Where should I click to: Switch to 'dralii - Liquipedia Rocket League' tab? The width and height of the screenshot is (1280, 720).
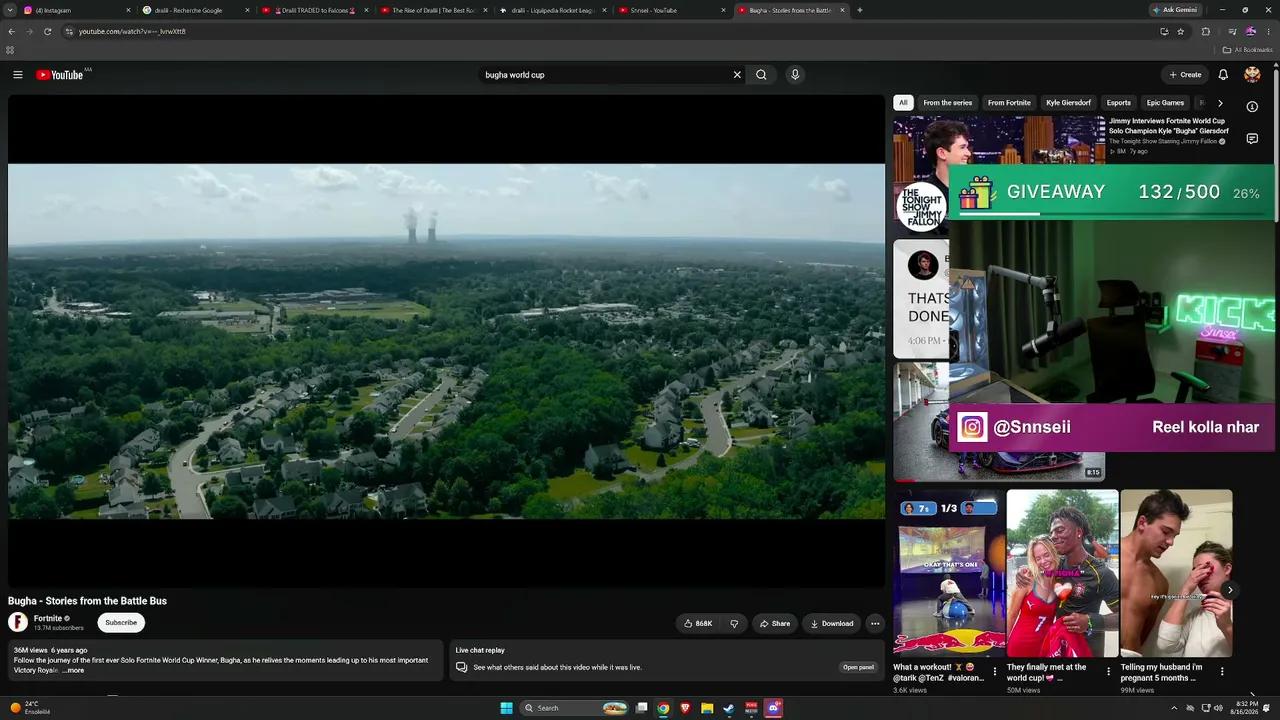click(553, 10)
